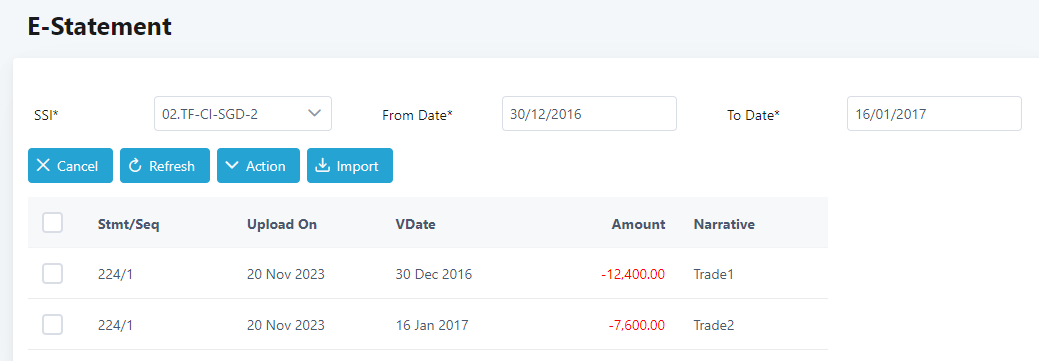Click the download arrow icon on Import
1039x361 pixels.
pos(323,166)
